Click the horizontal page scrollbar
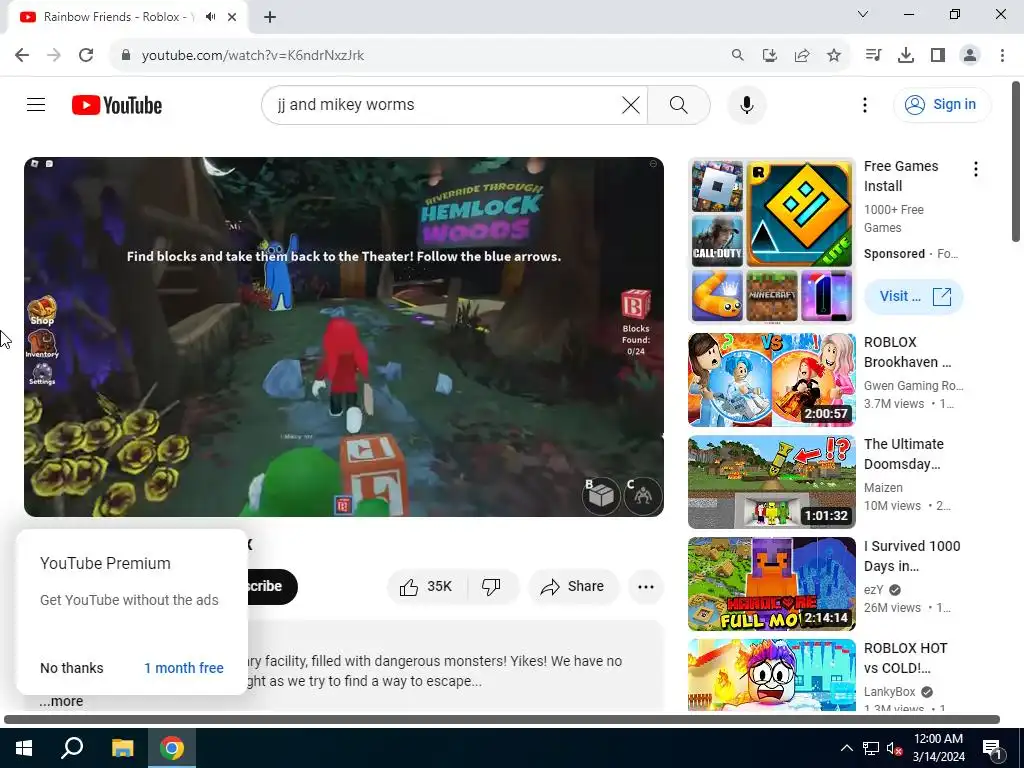The height and width of the screenshot is (768, 1024). point(502,719)
